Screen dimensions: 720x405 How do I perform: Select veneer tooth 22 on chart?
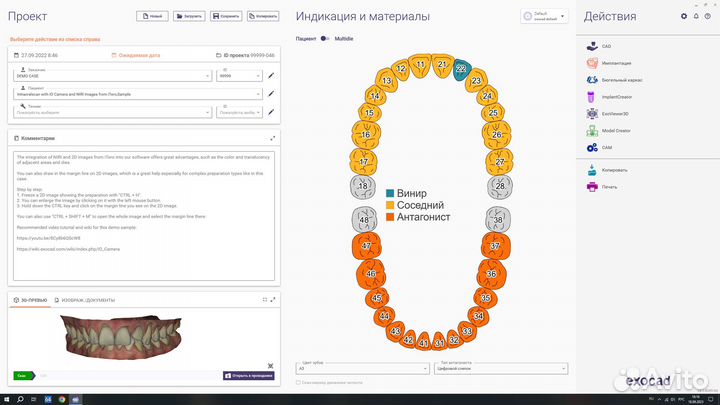[461, 69]
